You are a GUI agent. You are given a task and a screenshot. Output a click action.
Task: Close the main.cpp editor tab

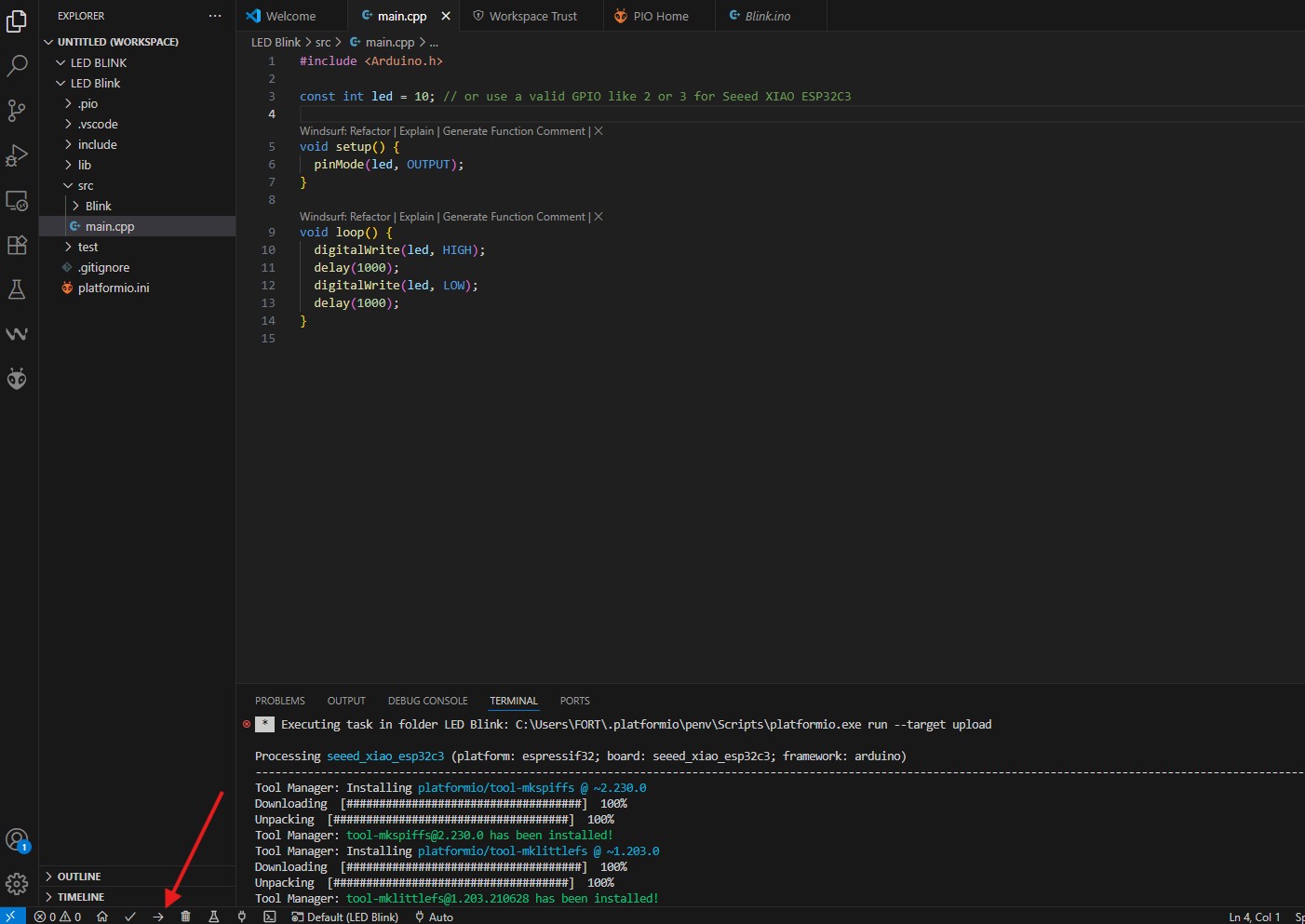(x=446, y=16)
